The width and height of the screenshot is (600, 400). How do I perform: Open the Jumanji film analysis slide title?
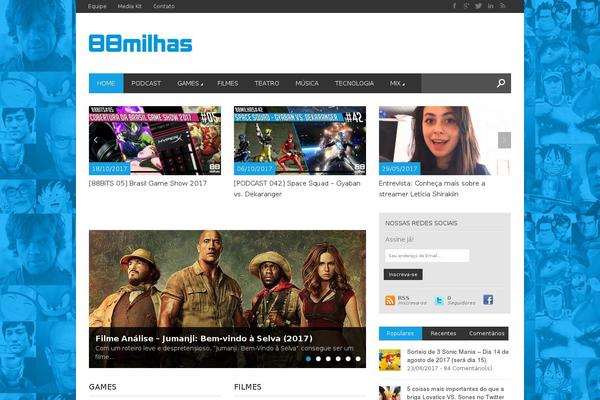[204, 338]
